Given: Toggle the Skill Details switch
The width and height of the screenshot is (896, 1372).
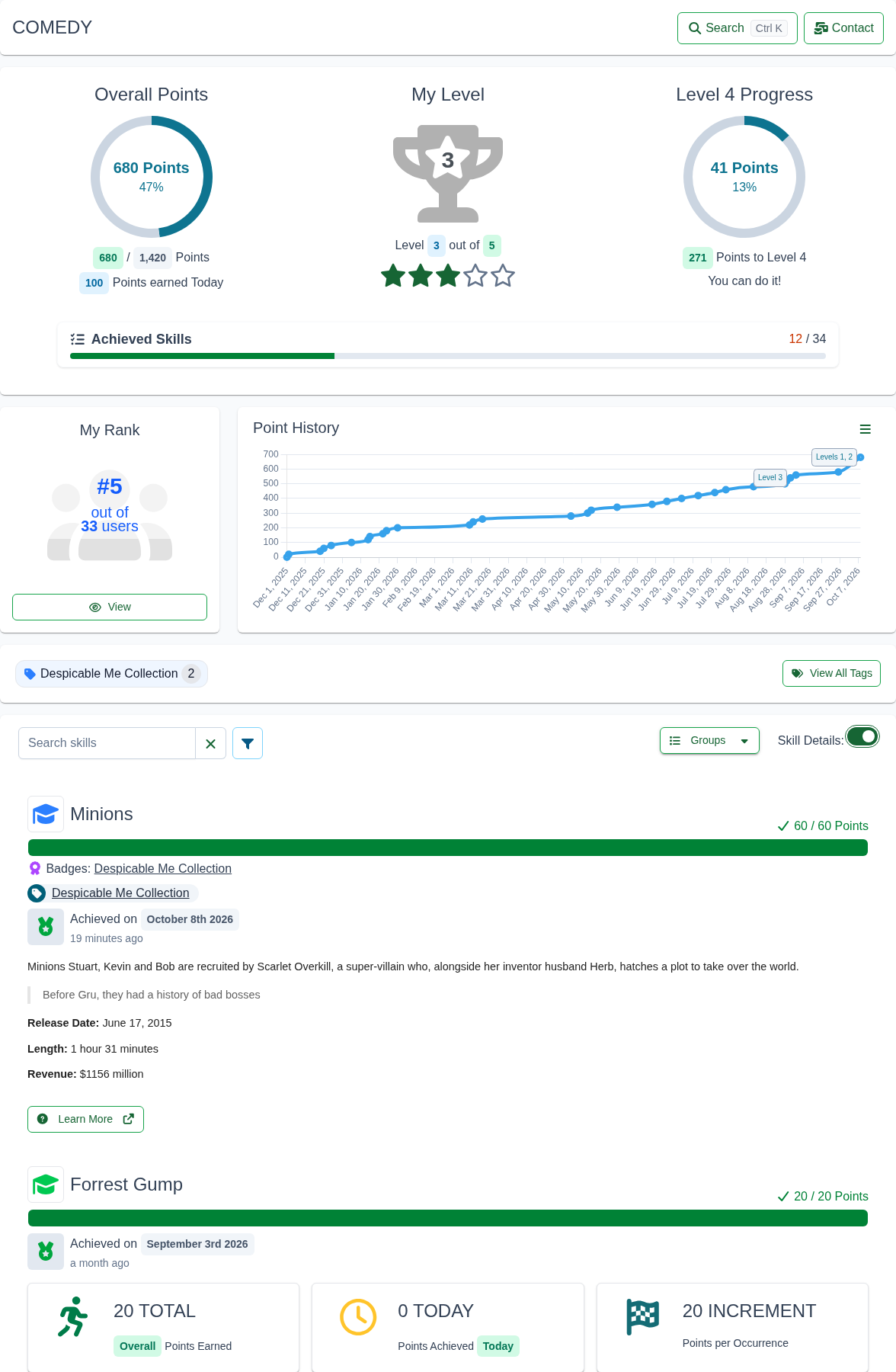Looking at the screenshot, I should coord(862,736).
